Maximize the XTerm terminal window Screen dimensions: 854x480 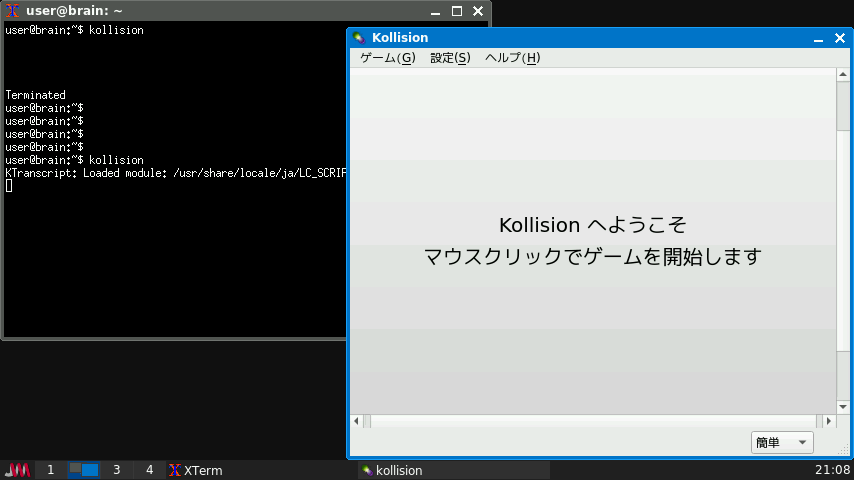457,12
